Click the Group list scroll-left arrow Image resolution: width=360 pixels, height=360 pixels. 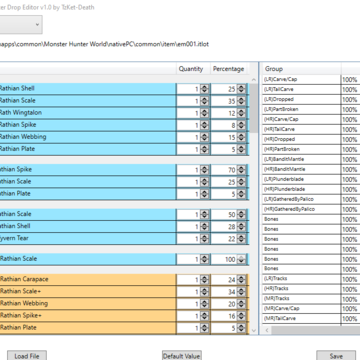[266, 330]
